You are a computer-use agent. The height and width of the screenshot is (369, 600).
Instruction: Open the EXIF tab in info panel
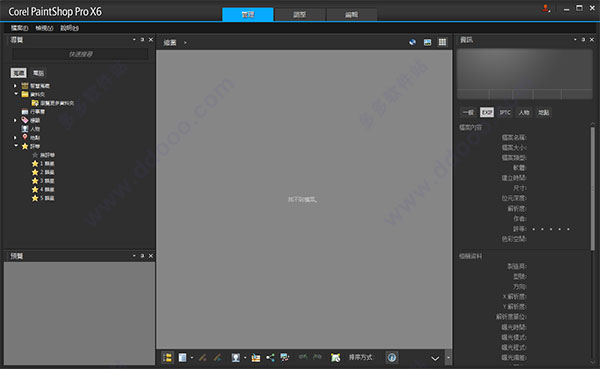487,112
